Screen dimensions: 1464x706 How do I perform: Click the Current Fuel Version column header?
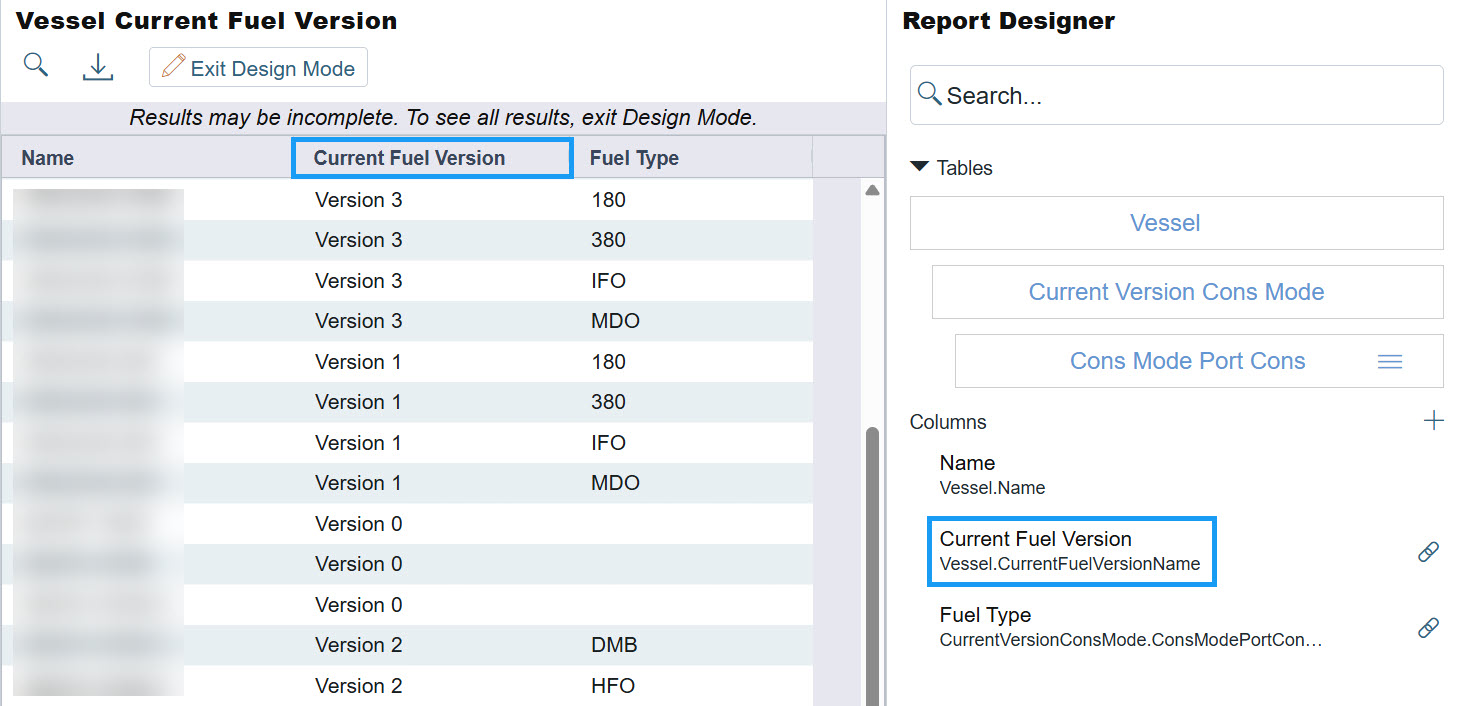[x=409, y=158]
